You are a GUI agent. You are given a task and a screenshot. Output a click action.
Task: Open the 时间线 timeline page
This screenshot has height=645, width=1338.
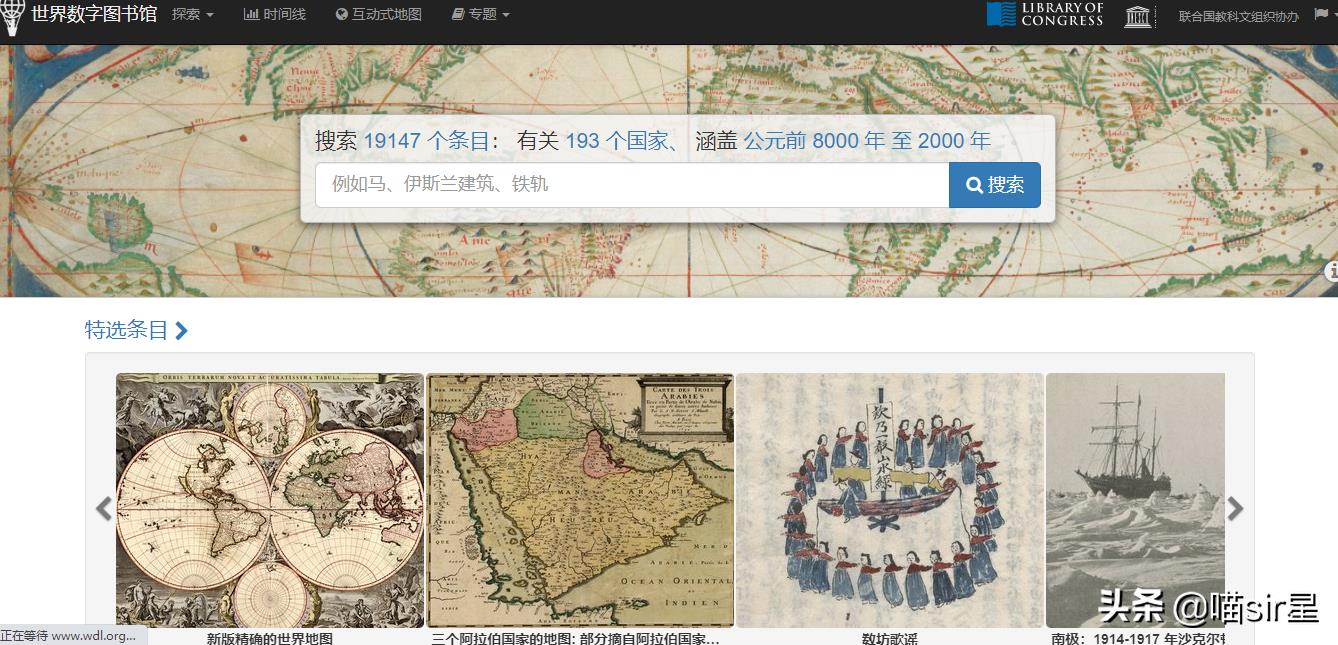(275, 14)
